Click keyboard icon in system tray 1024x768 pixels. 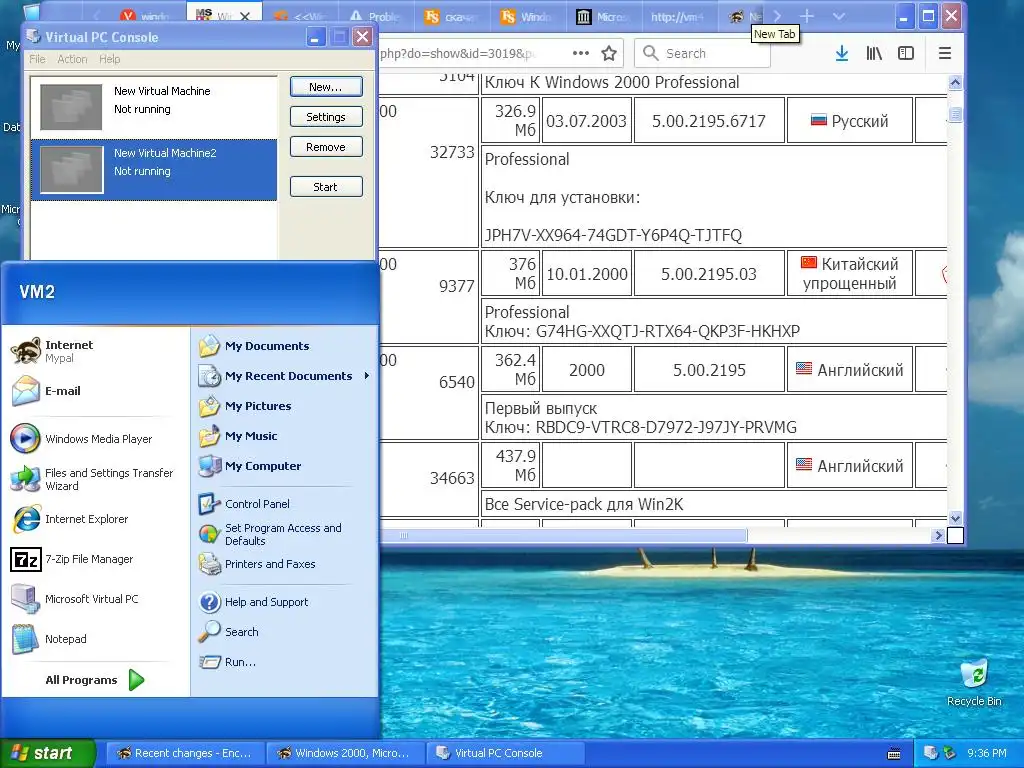(x=894, y=754)
